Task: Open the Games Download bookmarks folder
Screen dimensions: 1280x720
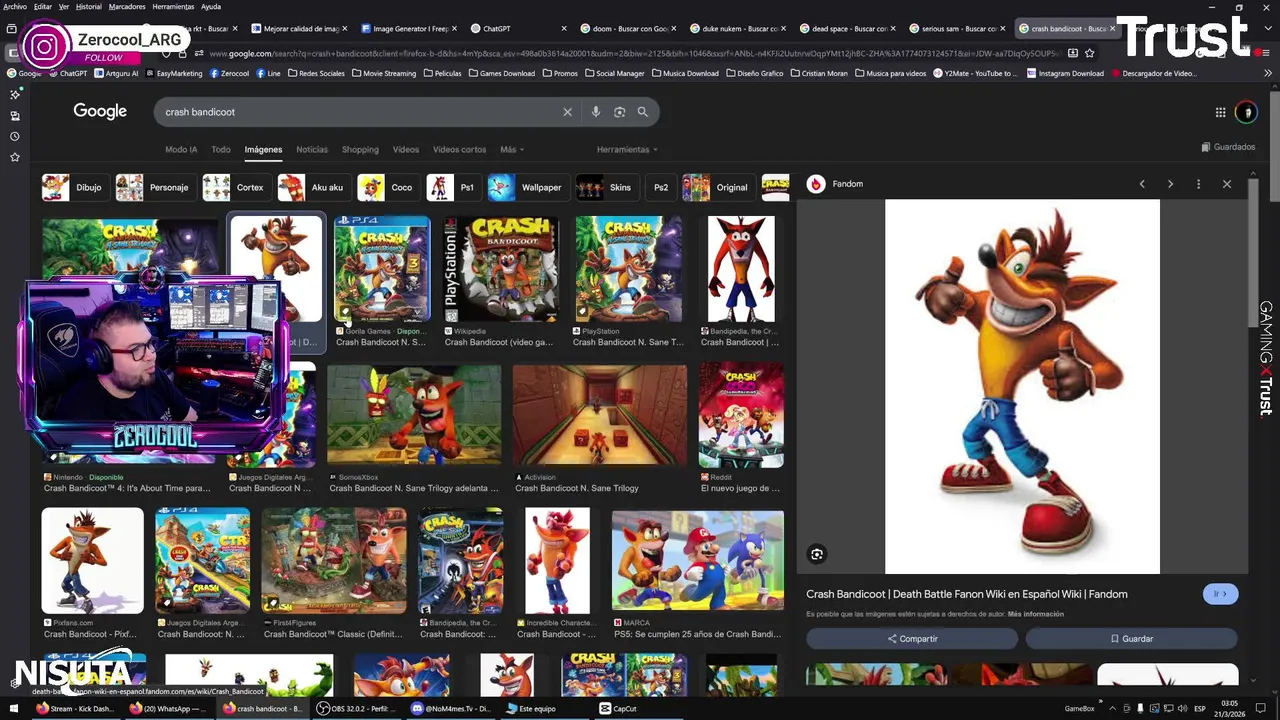Action: pos(501,73)
